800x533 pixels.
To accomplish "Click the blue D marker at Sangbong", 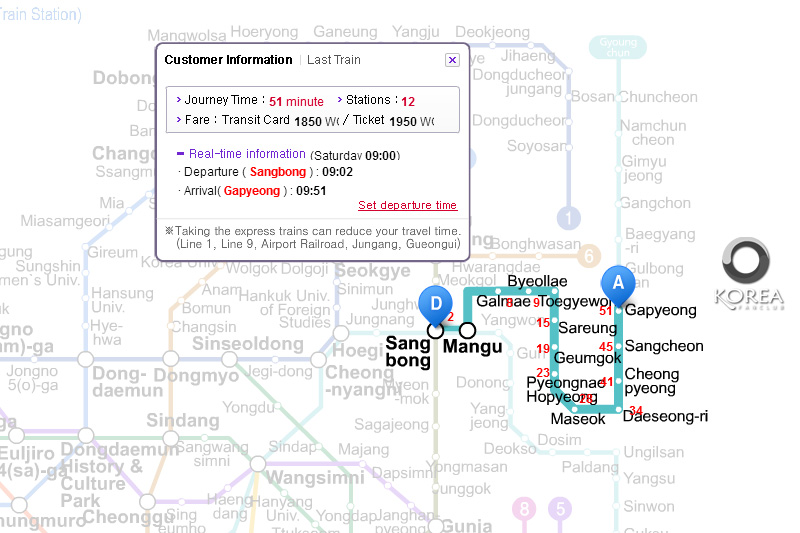I will coord(435,303).
